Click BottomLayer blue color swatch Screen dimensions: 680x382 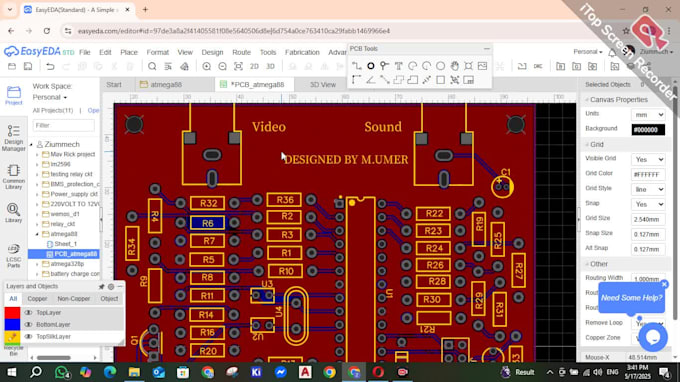pyautogui.click(x=12, y=324)
